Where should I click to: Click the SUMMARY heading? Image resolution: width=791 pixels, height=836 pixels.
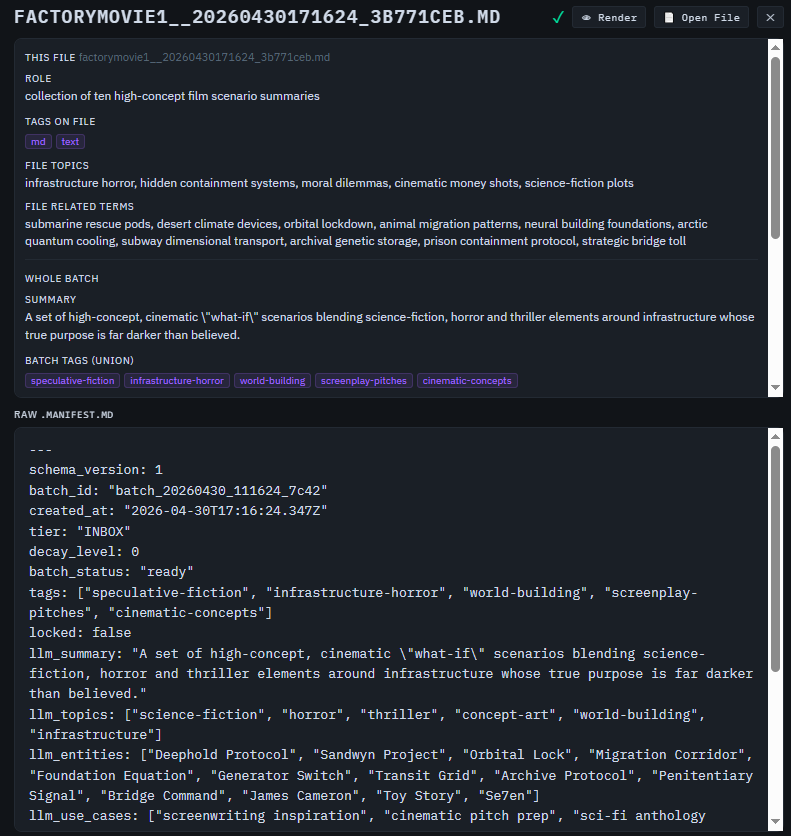(x=51, y=300)
